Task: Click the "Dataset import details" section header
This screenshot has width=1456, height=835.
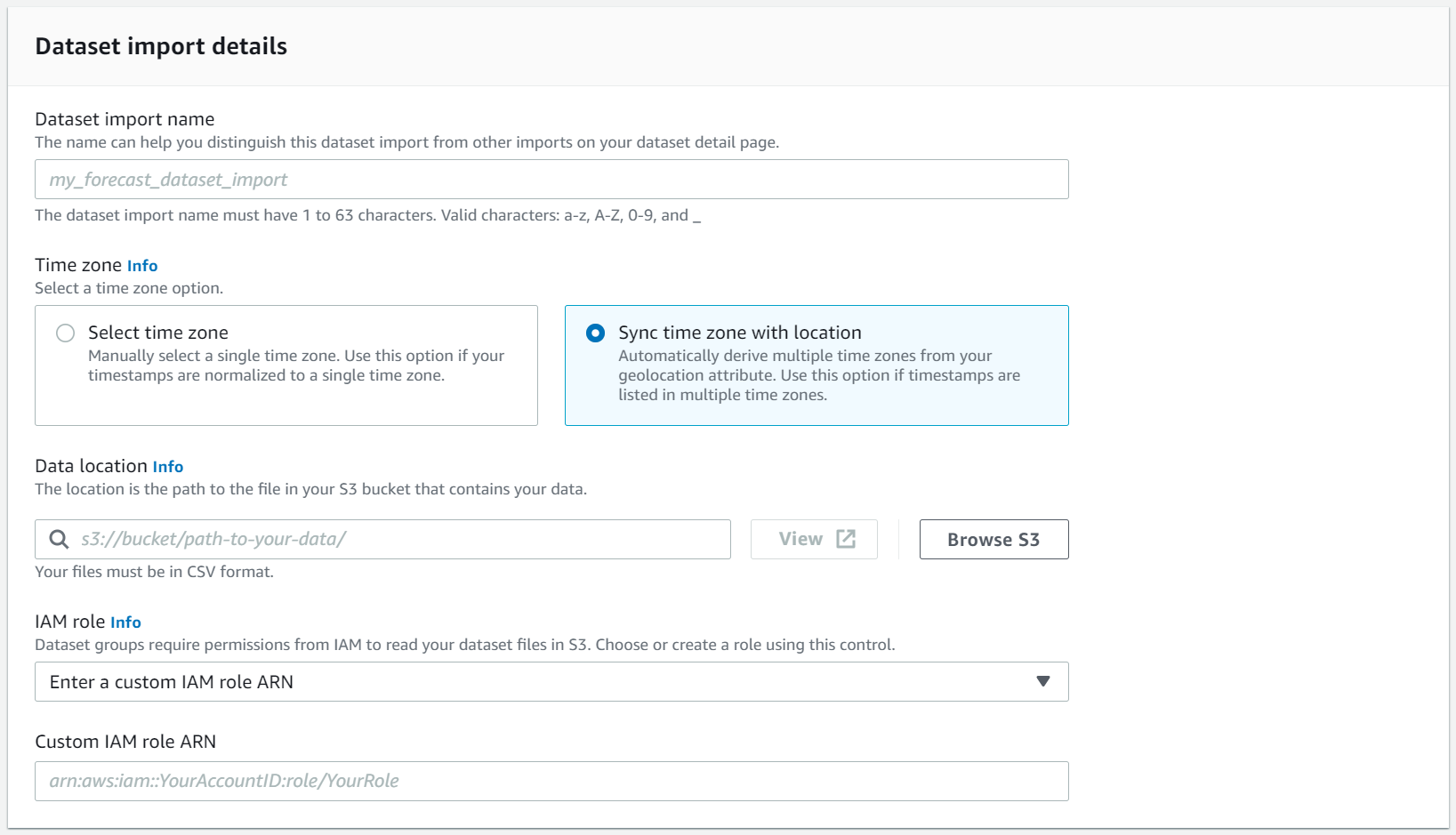Action: 160,45
